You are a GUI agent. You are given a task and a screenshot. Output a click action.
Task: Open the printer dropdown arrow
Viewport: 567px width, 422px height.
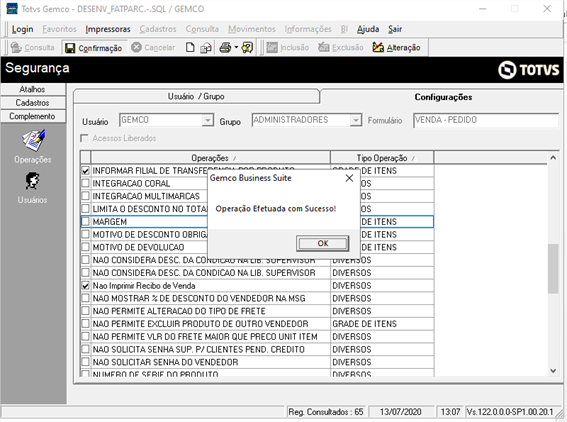click(x=236, y=47)
